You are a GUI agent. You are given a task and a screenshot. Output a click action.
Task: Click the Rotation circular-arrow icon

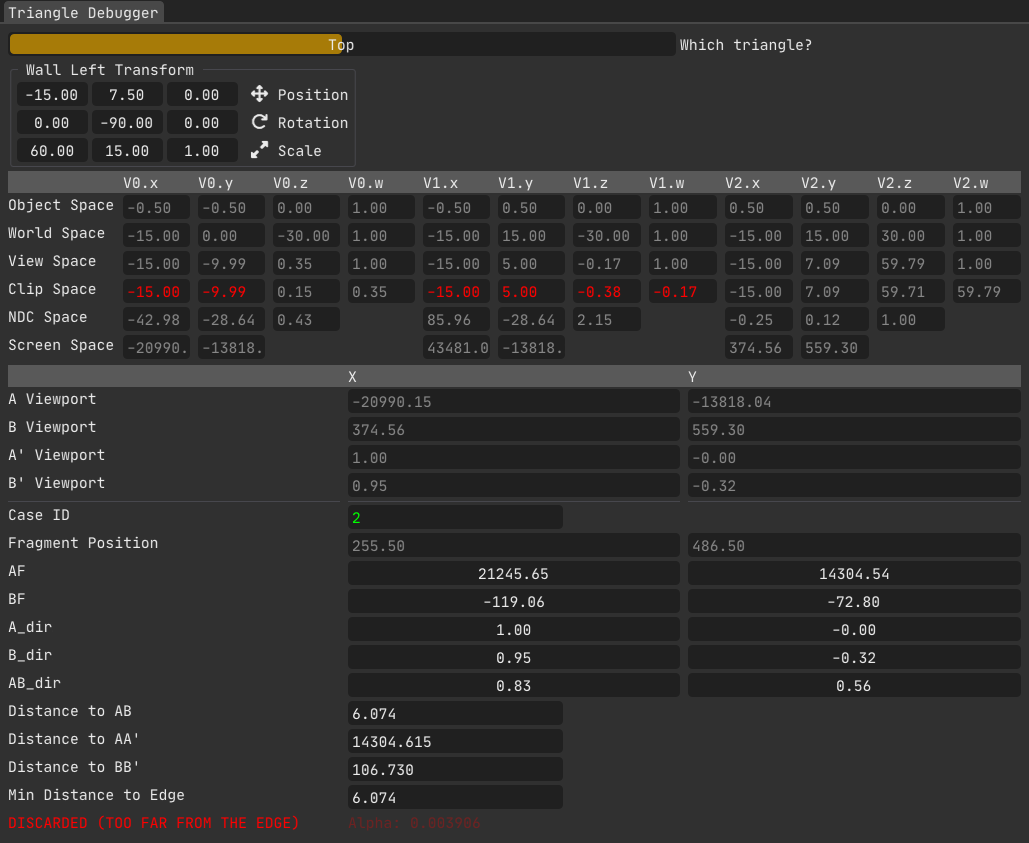click(x=259, y=122)
